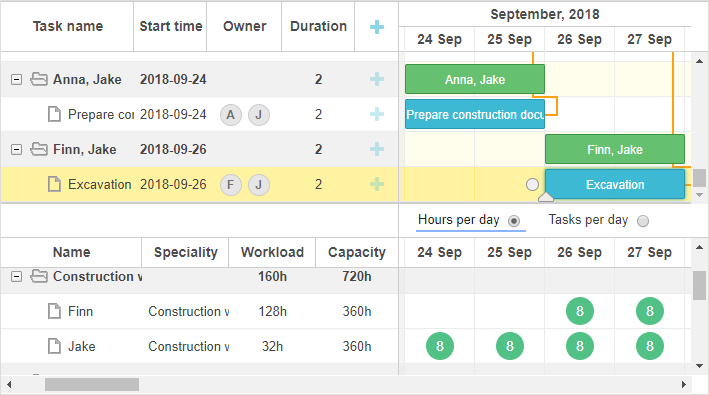This screenshot has width=709, height=395.
Task: Click start date 2018-09-26 of Excavation
Action: click(x=173, y=184)
